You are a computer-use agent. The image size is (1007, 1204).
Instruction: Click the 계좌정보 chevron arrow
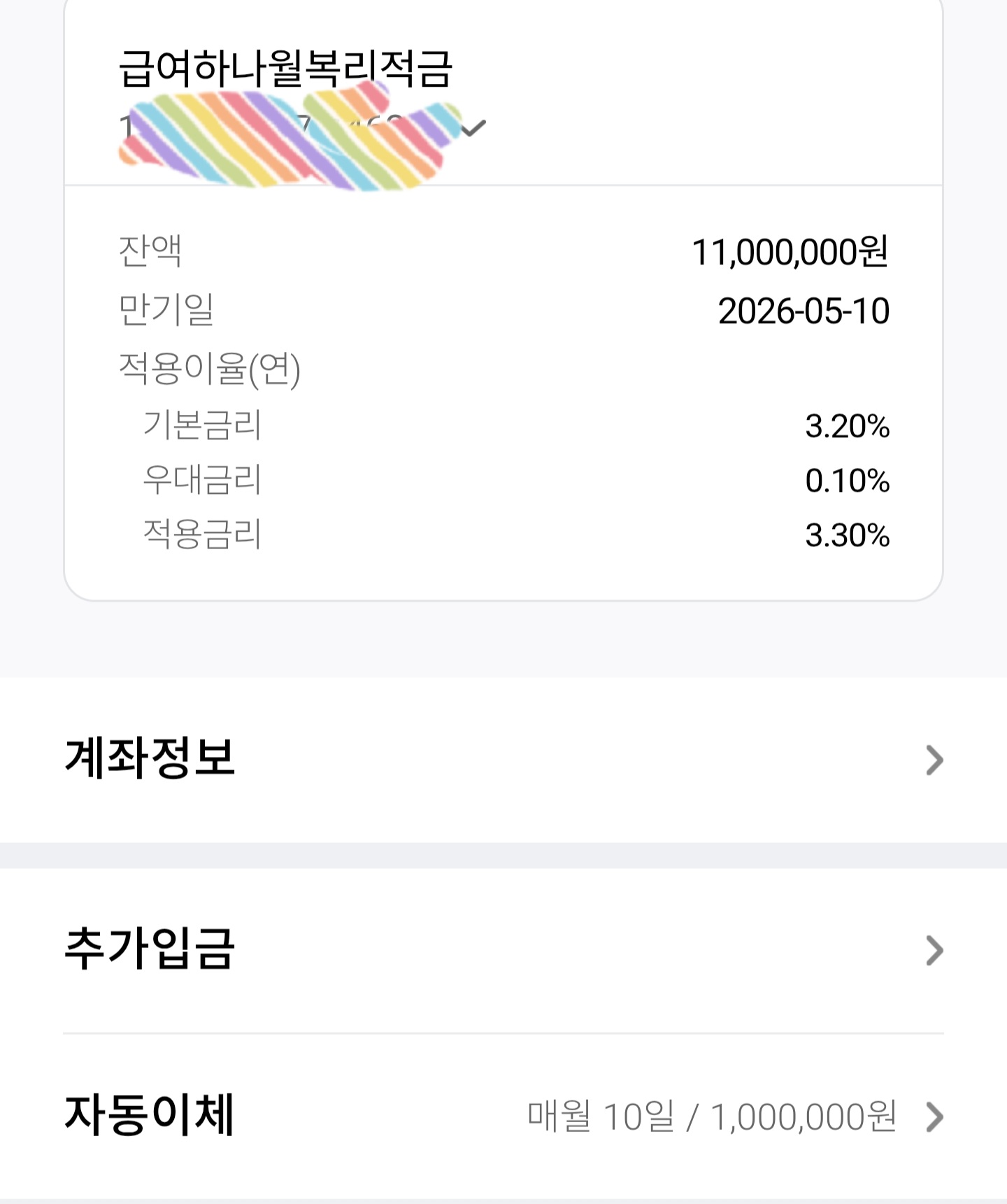click(x=934, y=760)
